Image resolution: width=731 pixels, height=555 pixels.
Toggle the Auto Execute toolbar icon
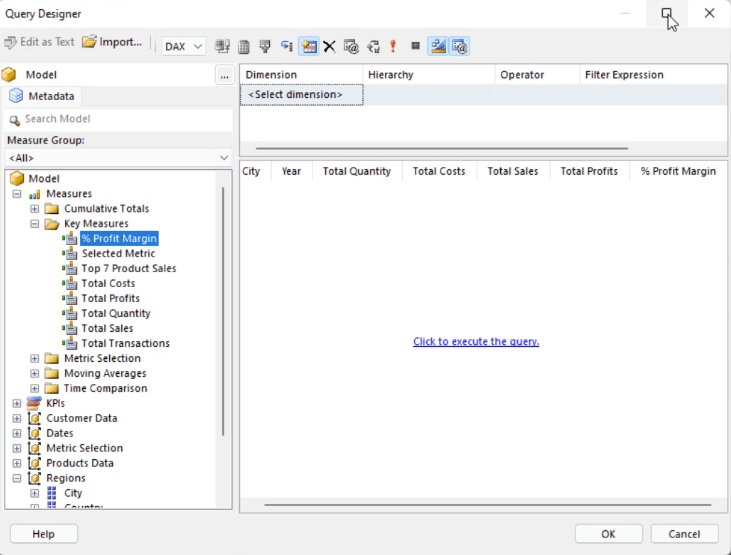click(287, 46)
